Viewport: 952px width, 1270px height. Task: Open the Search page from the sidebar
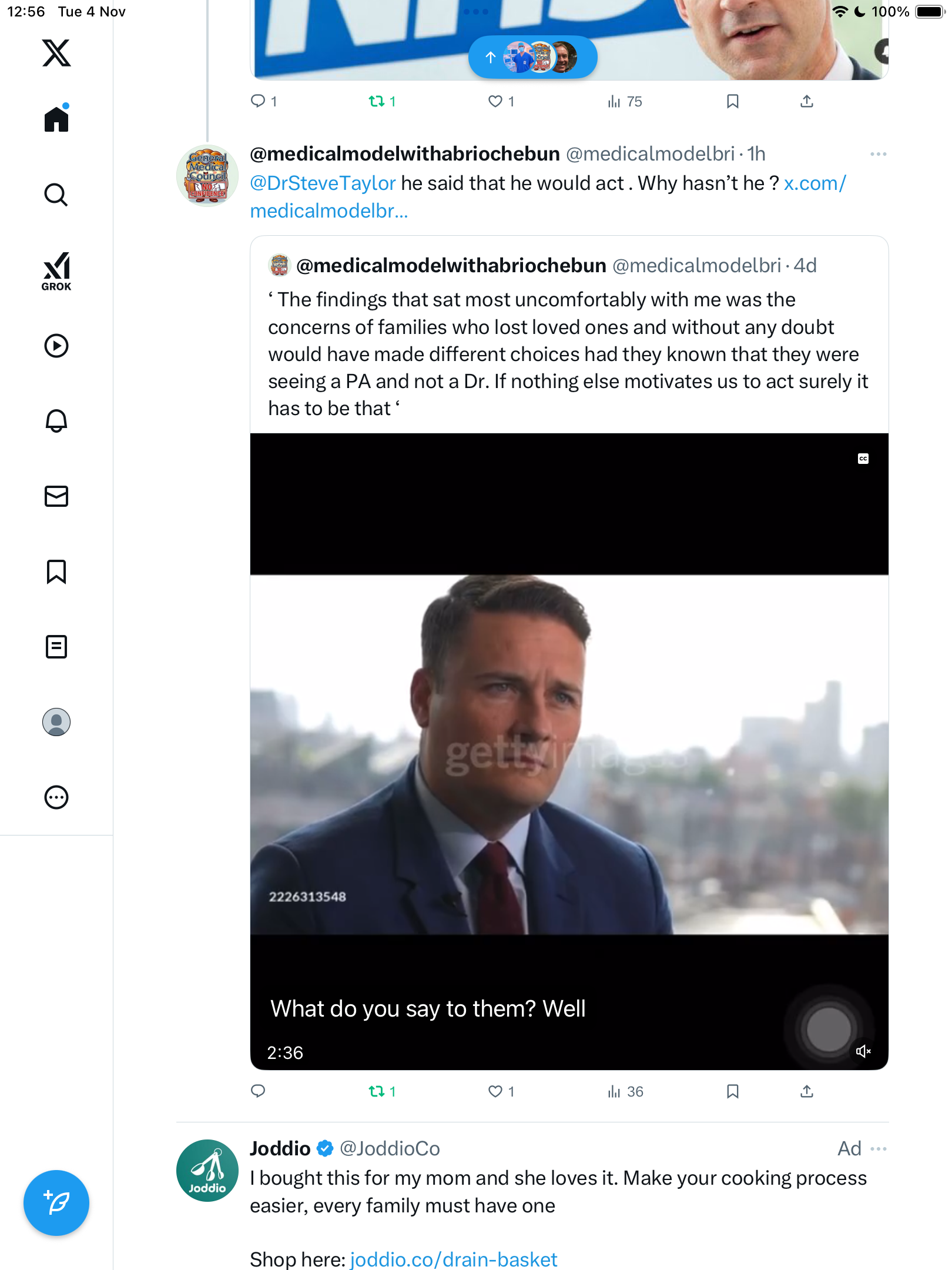pyautogui.click(x=56, y=195)
